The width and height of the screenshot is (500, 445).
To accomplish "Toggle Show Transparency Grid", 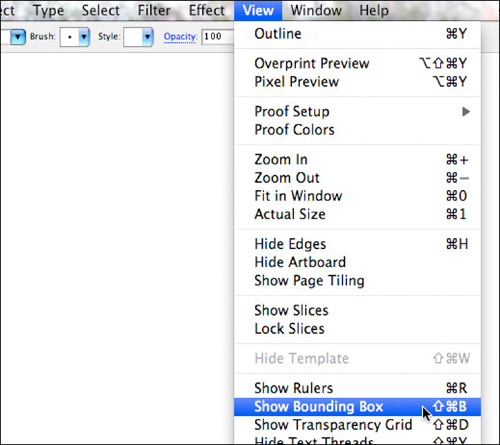I will tap(357, 425).
